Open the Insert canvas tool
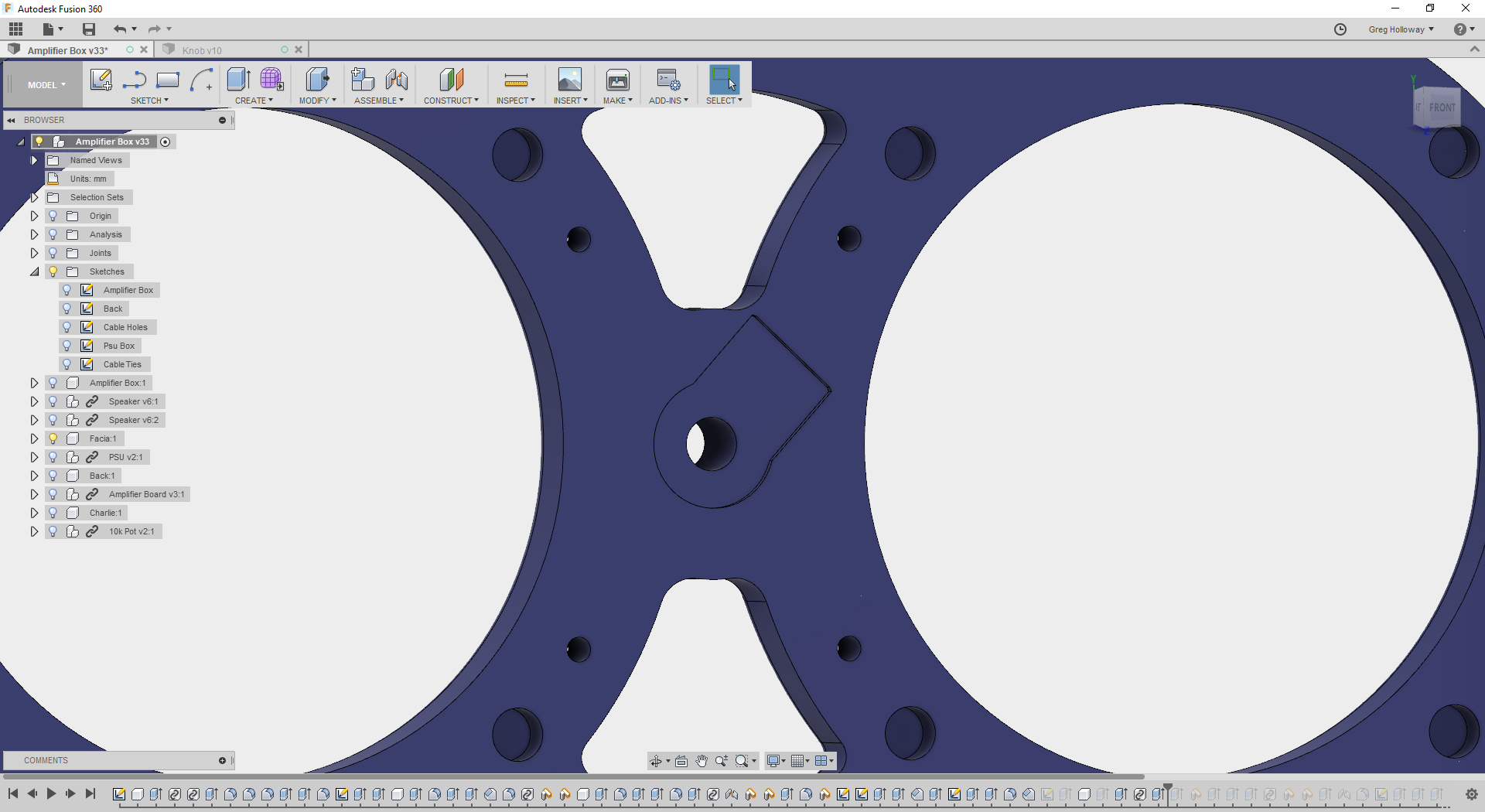 click(570, 80)
